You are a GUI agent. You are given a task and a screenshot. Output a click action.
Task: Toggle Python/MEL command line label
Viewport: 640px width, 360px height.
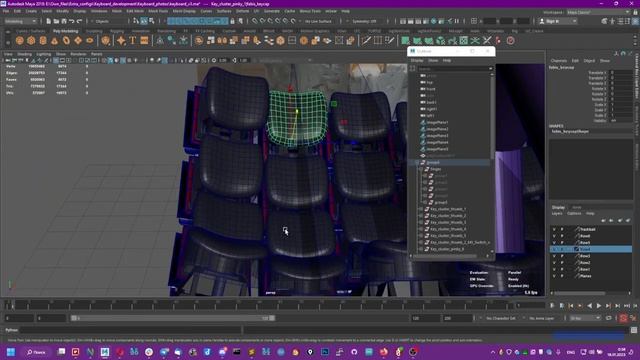click(11, 330)
